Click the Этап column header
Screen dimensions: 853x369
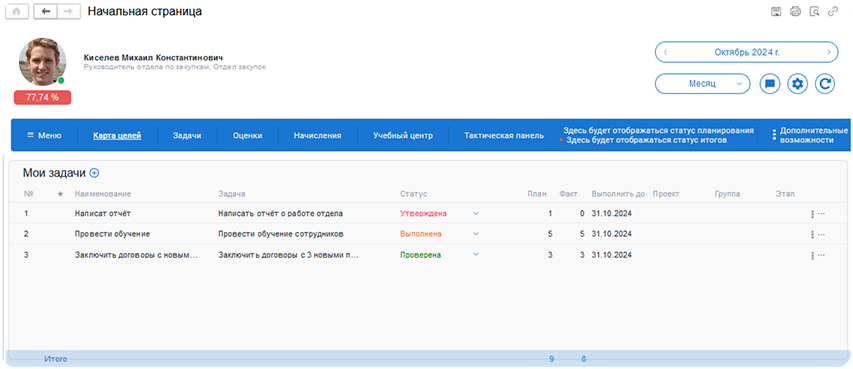pos(785,194)
